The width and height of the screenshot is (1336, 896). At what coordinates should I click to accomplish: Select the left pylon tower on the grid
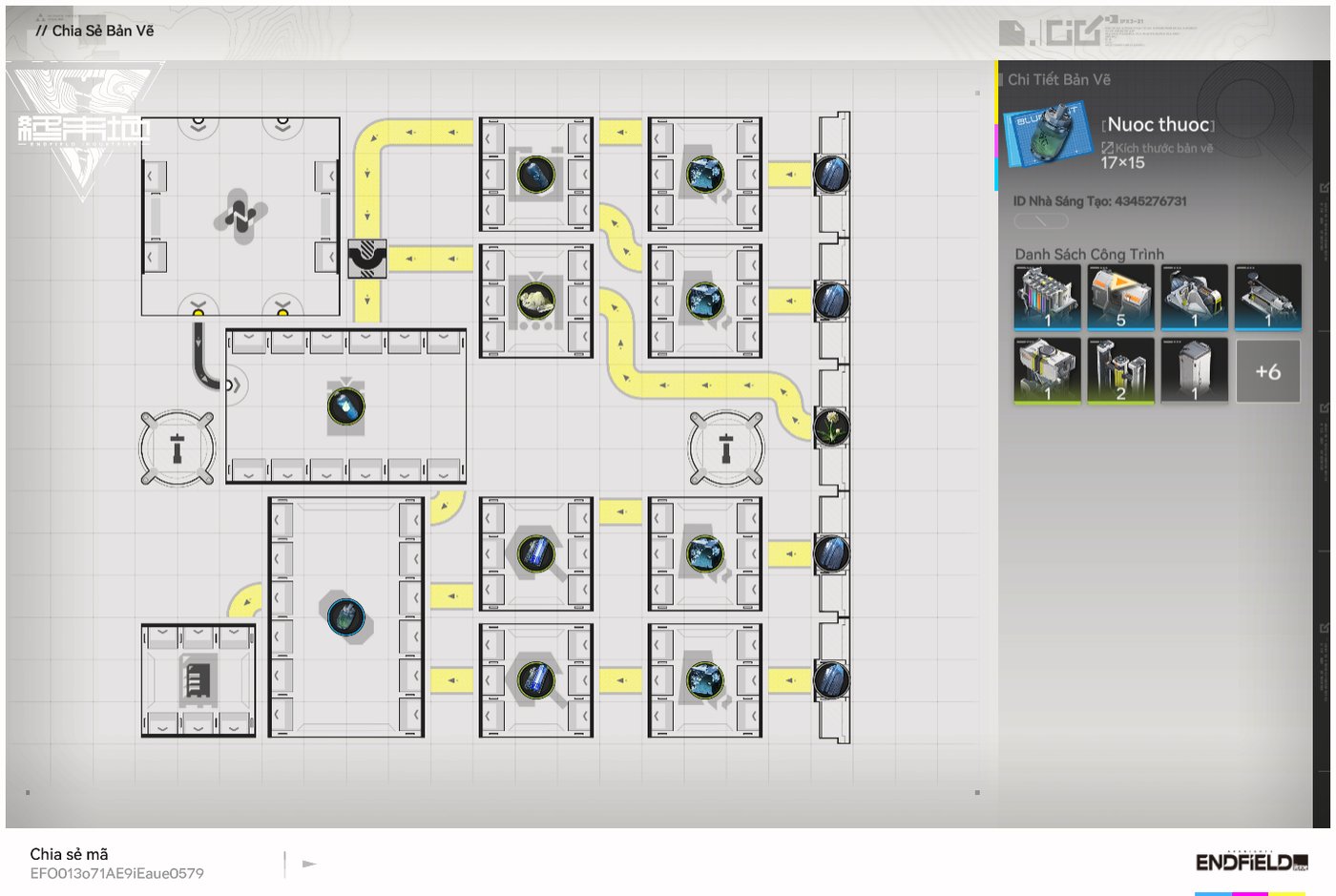(177, 448)
